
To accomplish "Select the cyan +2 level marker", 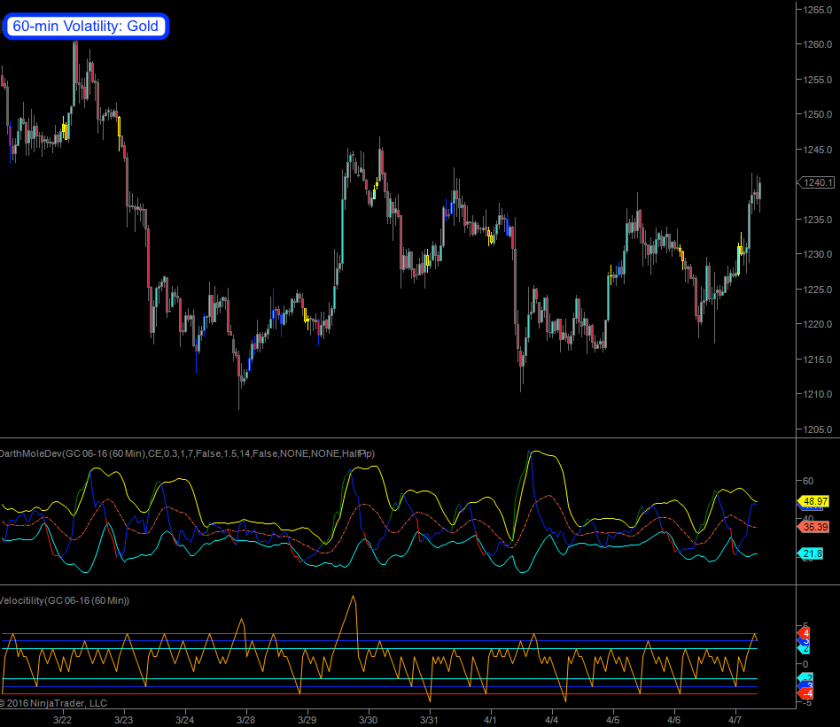I will coord(804,649).
